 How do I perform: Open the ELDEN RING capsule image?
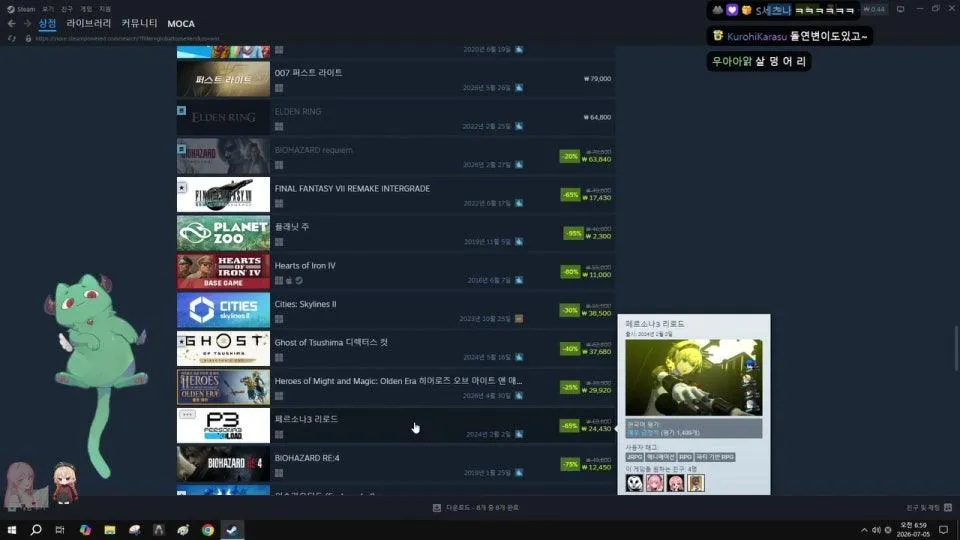pos(223,118)
